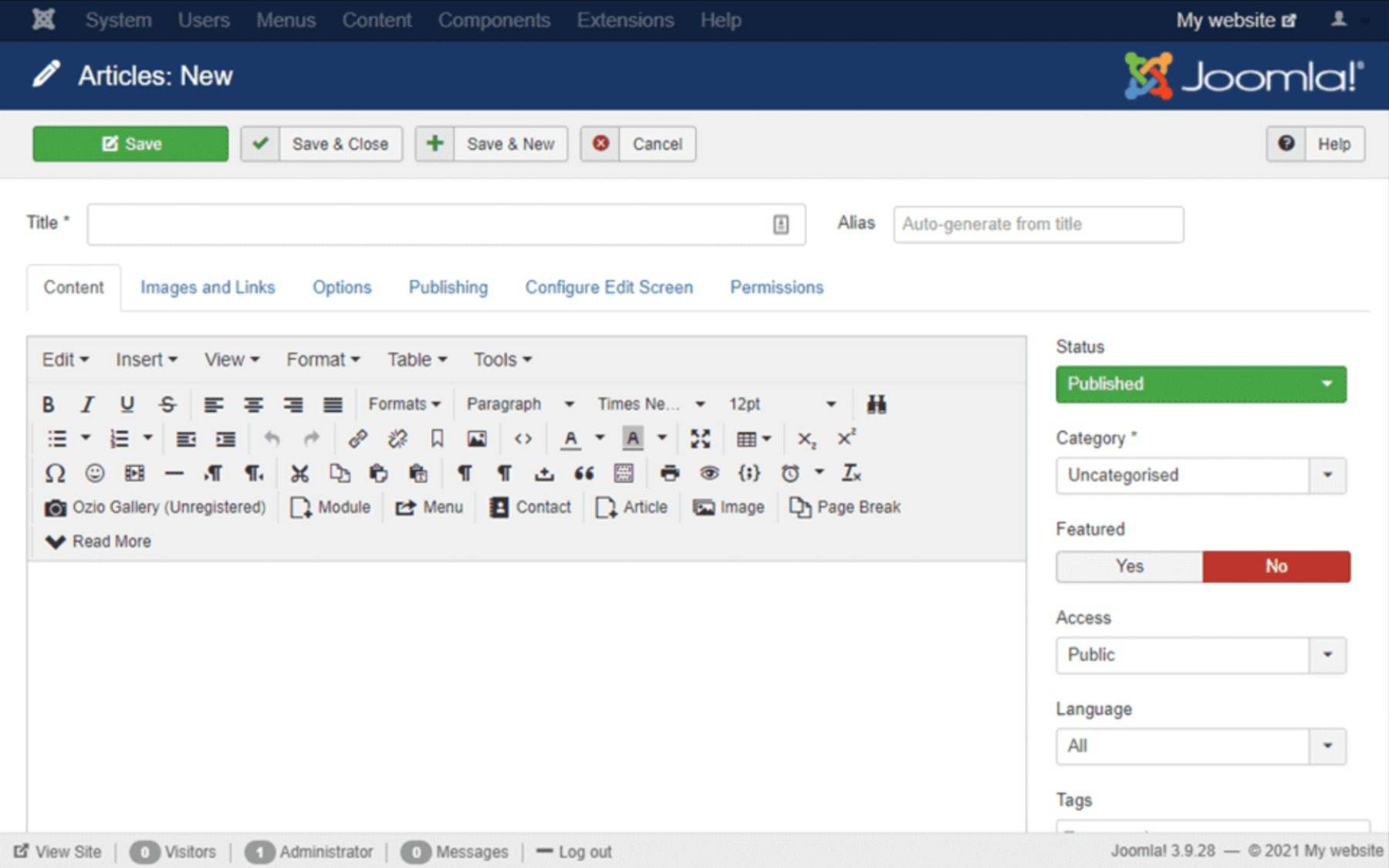The width and height of the screenshot is (1389, 868).
Task: Open the 12pt font size dropdown
Action: pyautogui.click(x=781, y=404)
